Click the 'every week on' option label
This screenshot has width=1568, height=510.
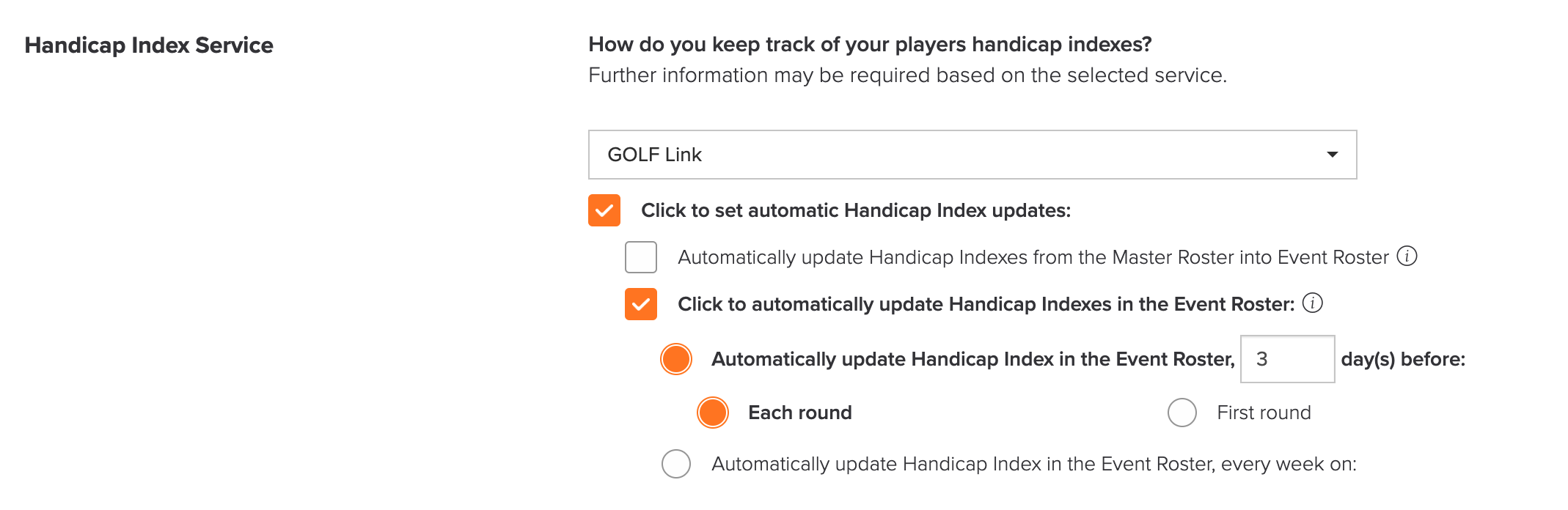tap(1034, 464)
